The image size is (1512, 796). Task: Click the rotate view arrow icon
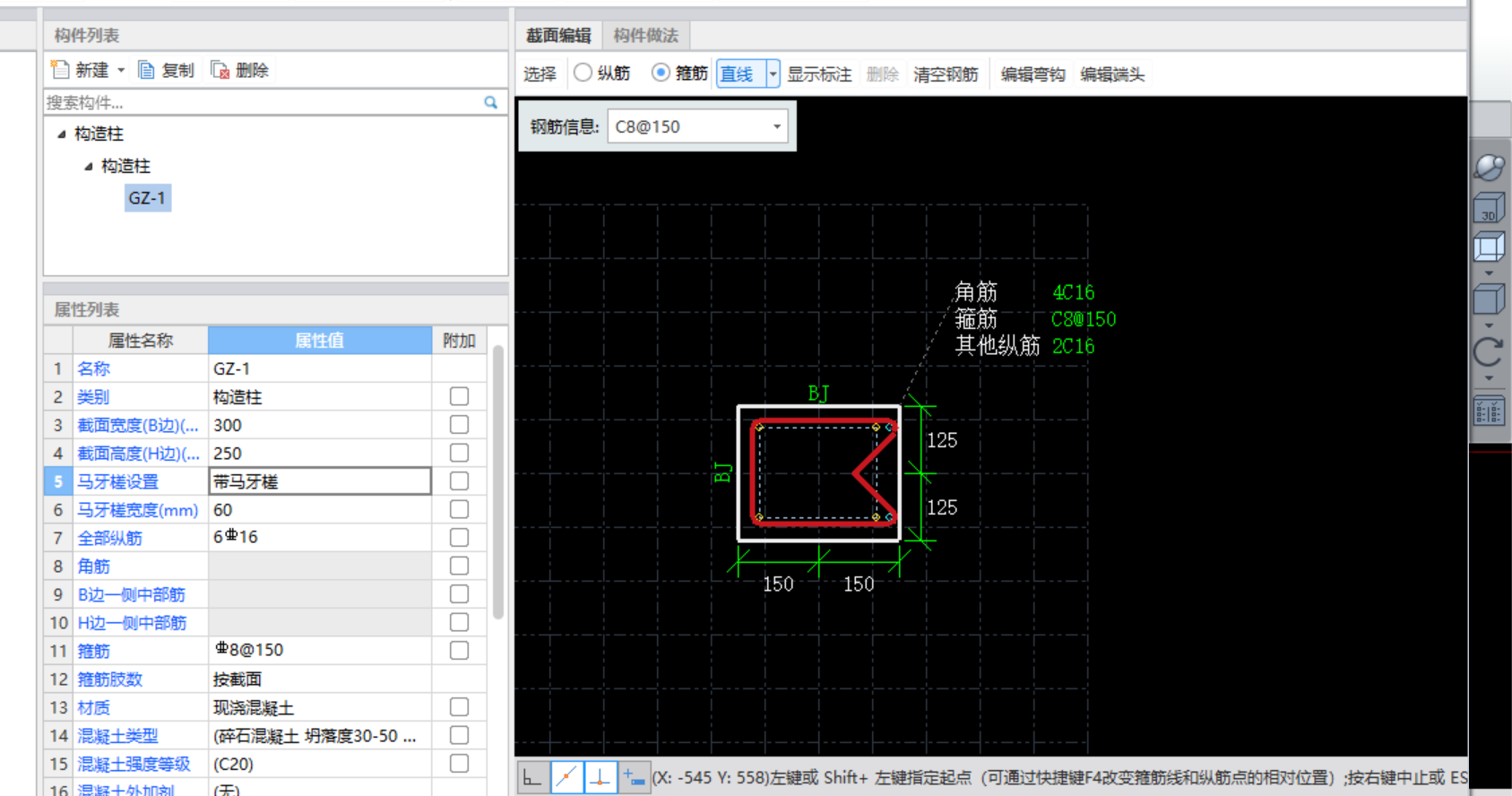[x=1489, y=352]
